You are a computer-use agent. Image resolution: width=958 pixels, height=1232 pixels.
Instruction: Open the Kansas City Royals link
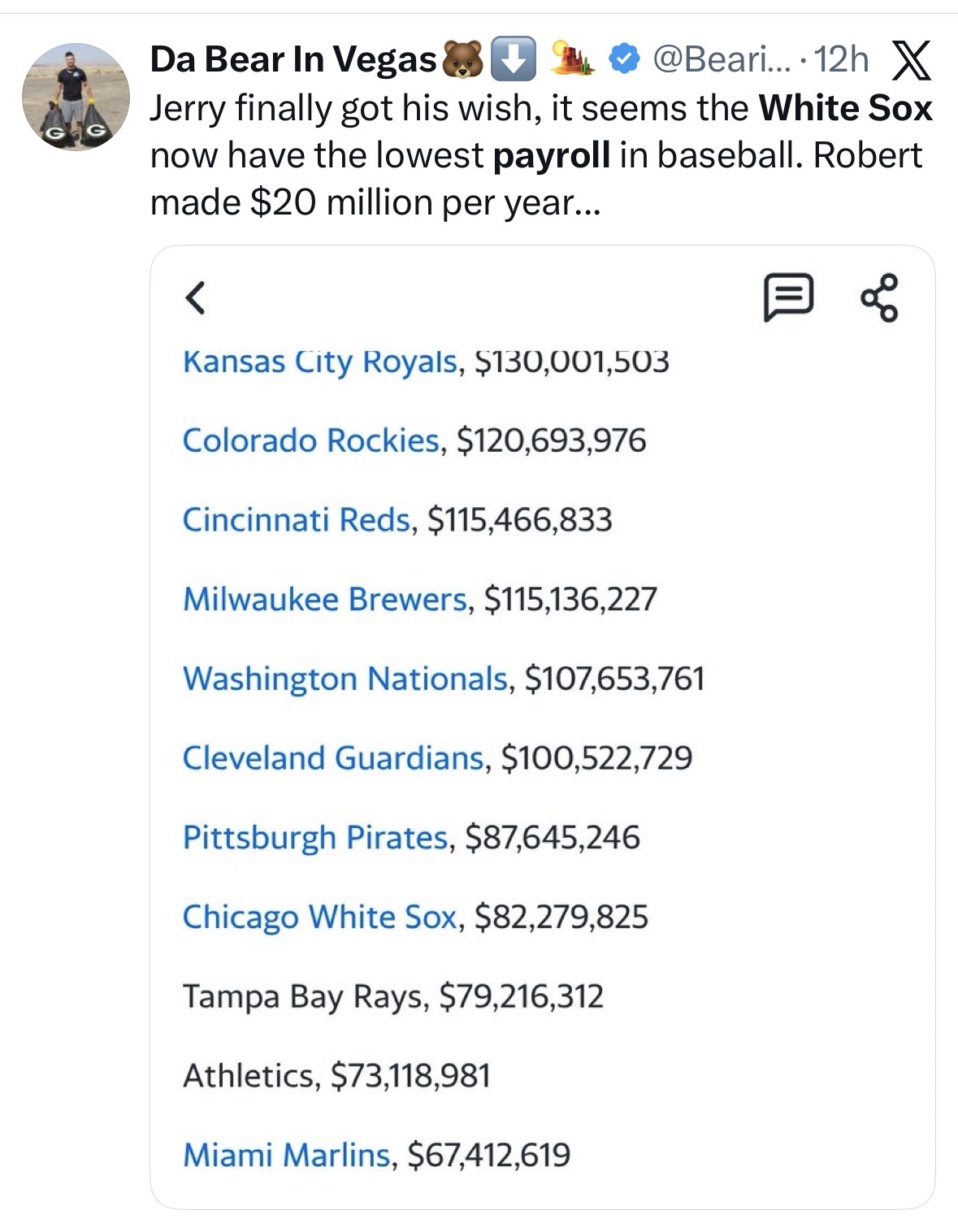pyautogui.click(x=320, y=362)
